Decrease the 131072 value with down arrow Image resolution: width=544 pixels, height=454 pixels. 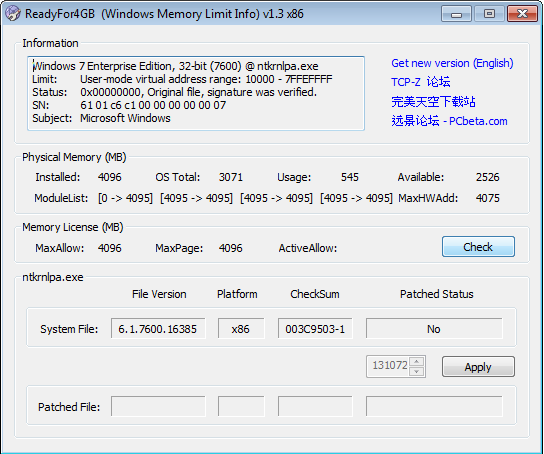click(416, 371)
